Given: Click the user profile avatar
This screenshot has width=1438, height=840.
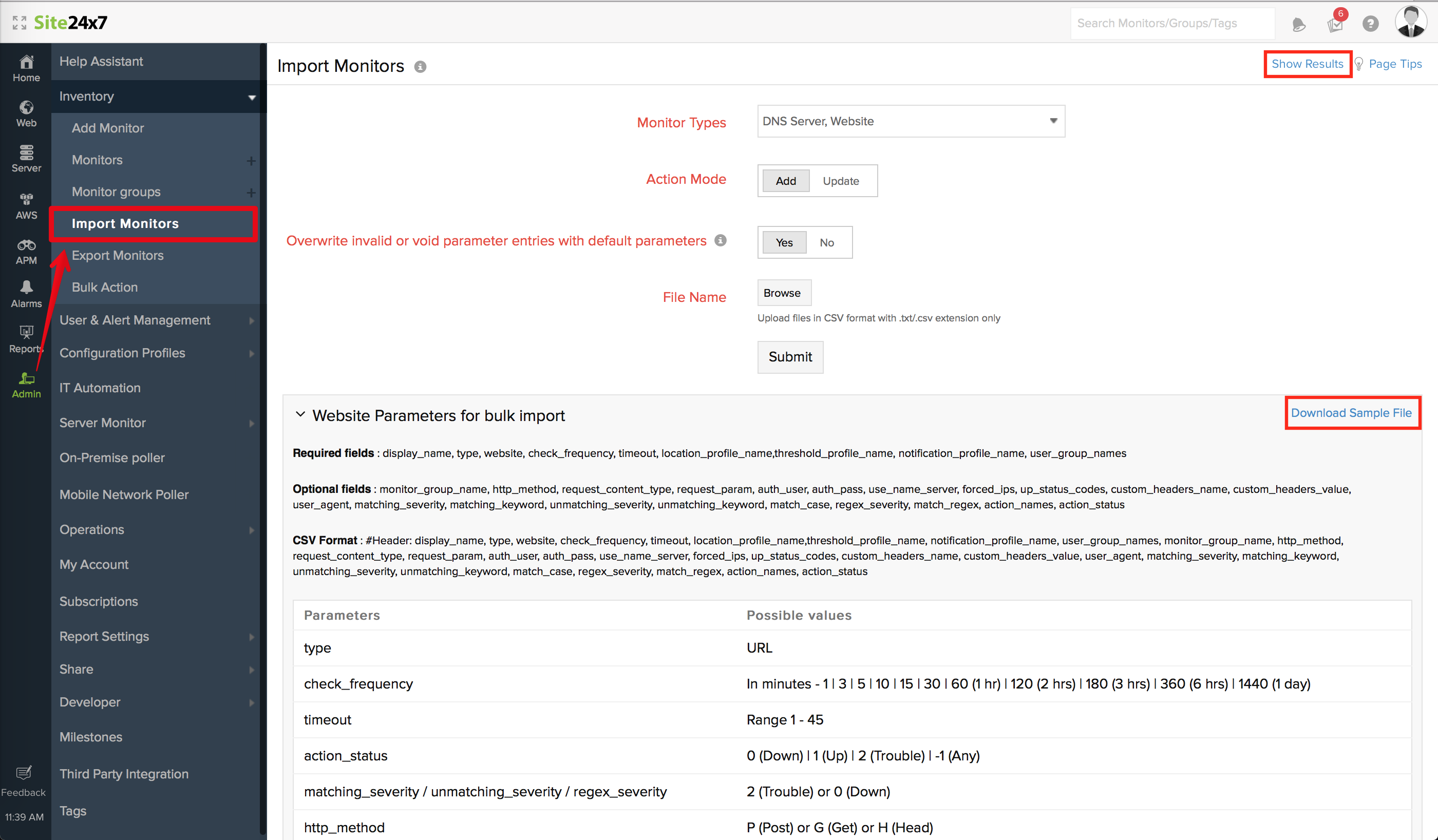Looking at the screenshot, I should point(1410,22).
